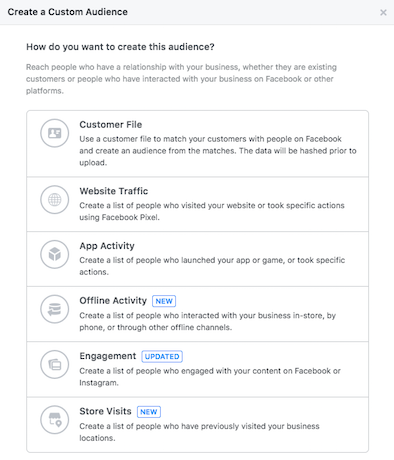This screenshot has width=394, height=460.
Task: Click the NEW badge beside Store Visits
Action: click(149, 412)
